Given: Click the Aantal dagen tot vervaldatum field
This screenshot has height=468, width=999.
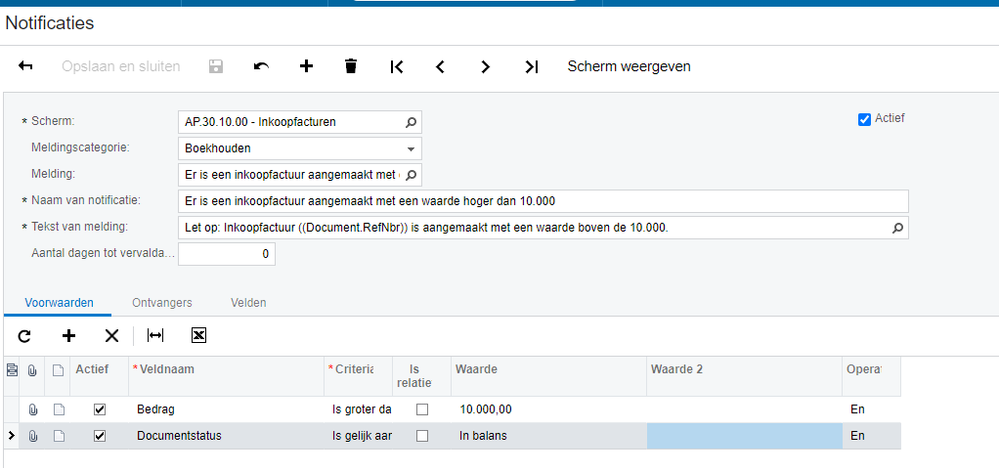Looking at the screenshot, I should point(227,254).
